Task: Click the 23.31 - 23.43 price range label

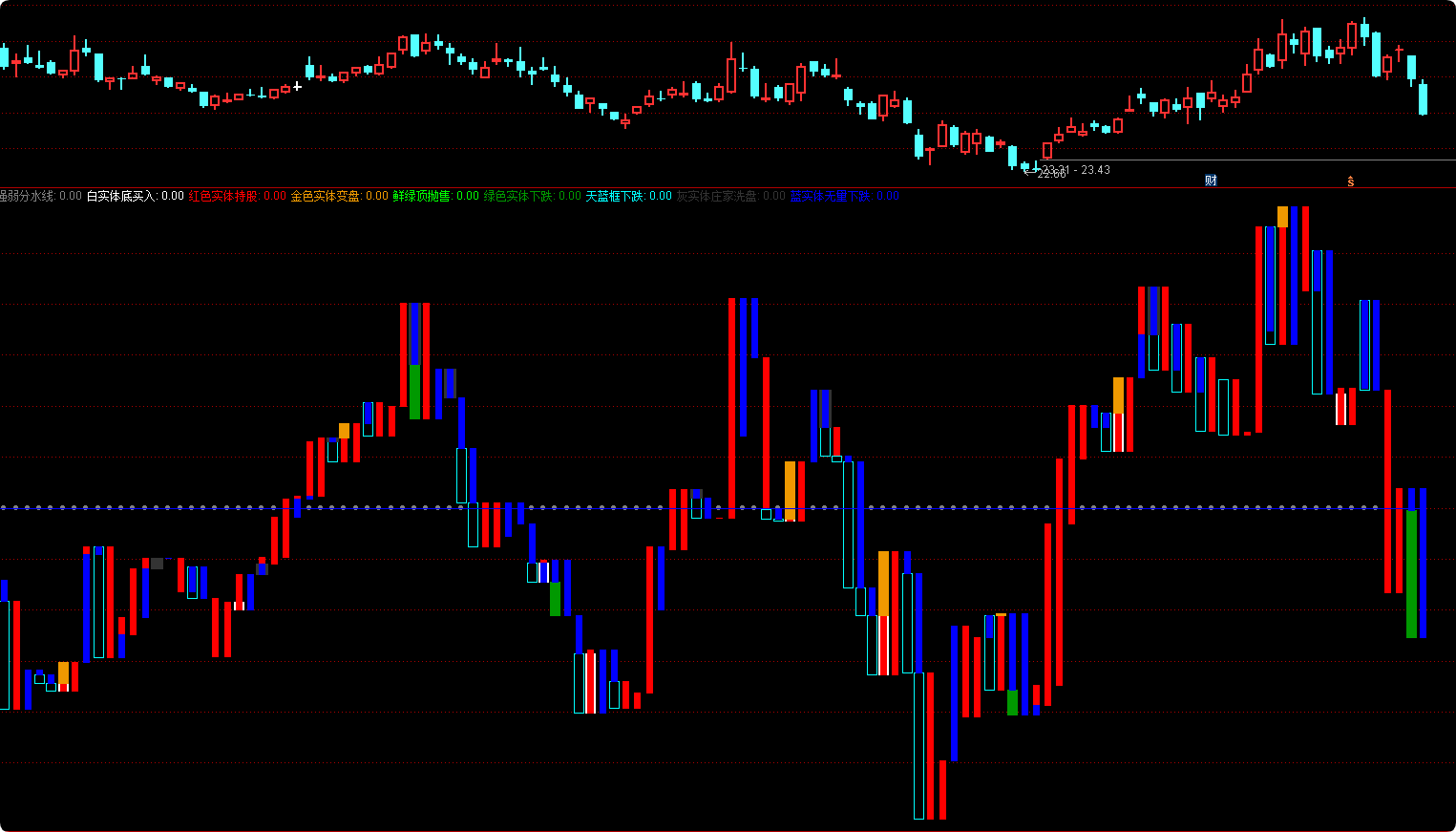Action: point(1076,170)
